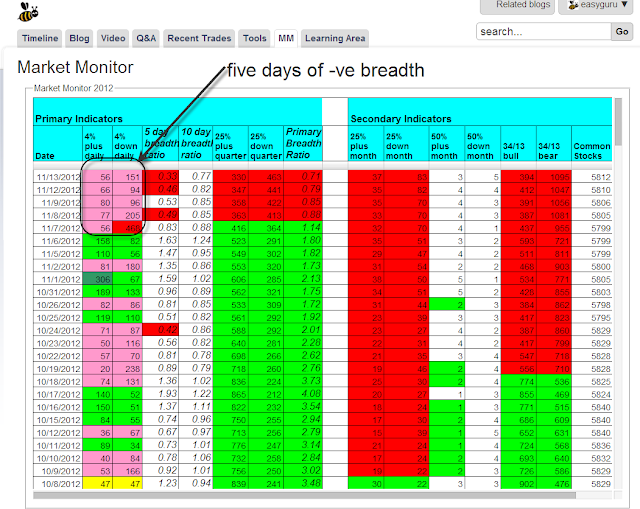Viewport: 640px width, 509px height.
Task: Focus the search input field
Action: (544, 31)
